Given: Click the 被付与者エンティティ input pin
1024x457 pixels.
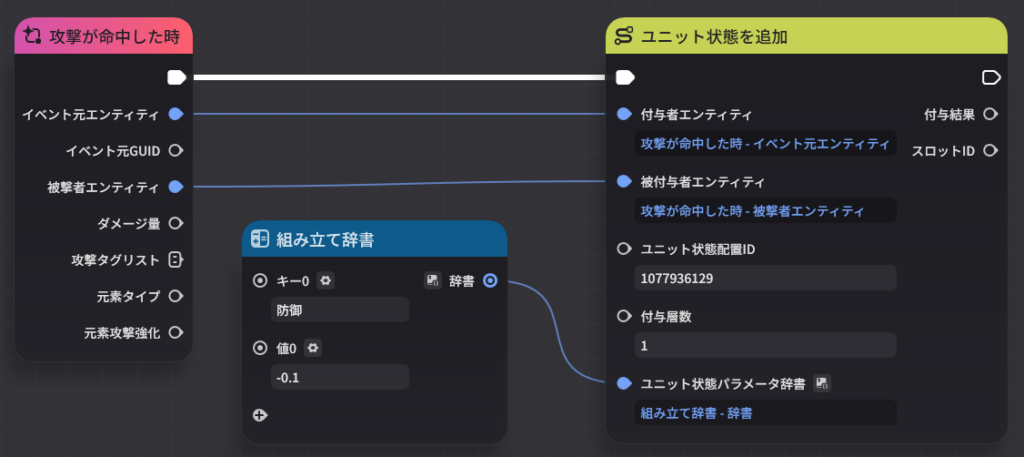Looking at the screenshot, I should (624, 181).
